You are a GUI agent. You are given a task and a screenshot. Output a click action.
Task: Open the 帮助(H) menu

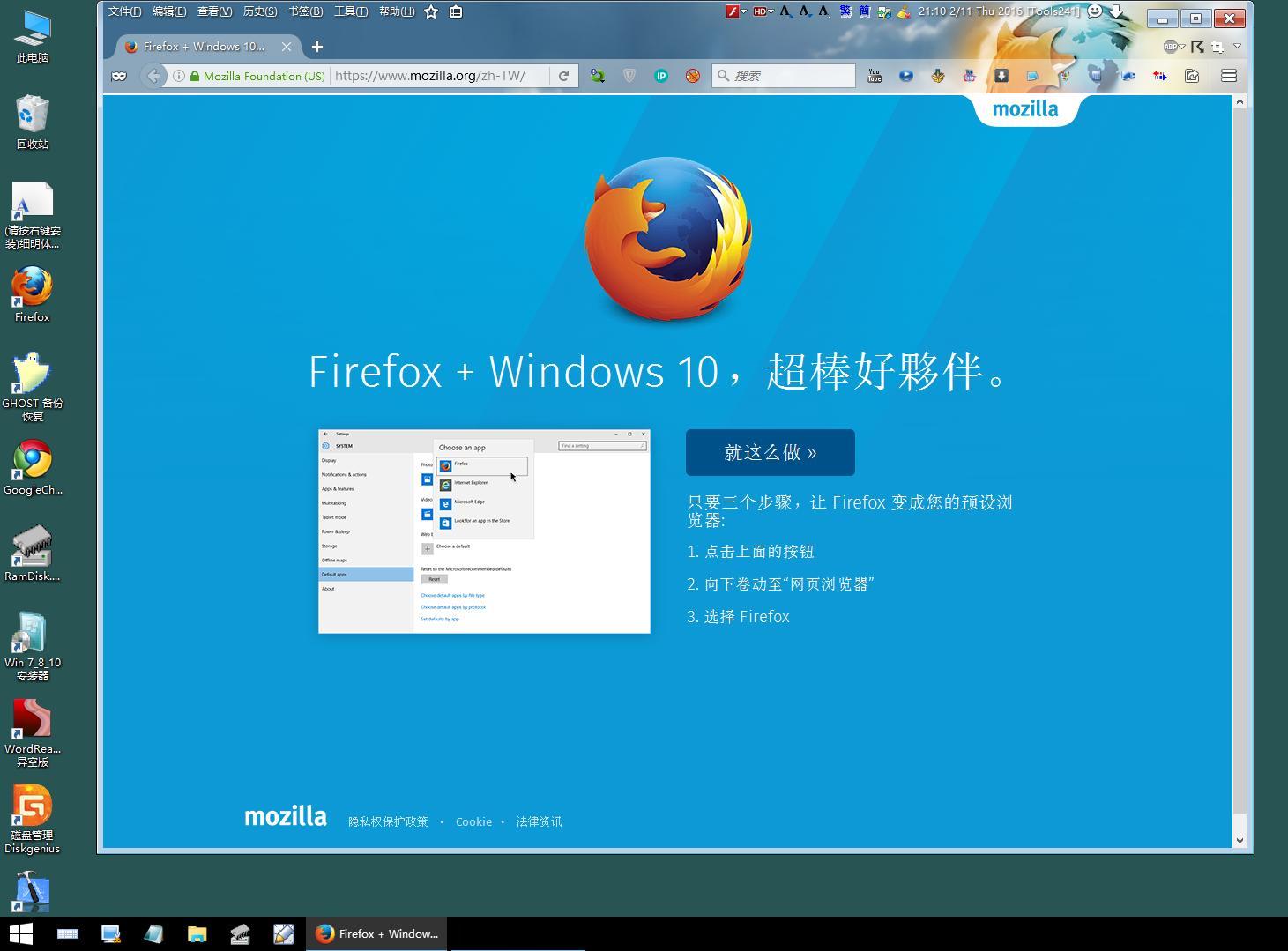click(397, 11)
